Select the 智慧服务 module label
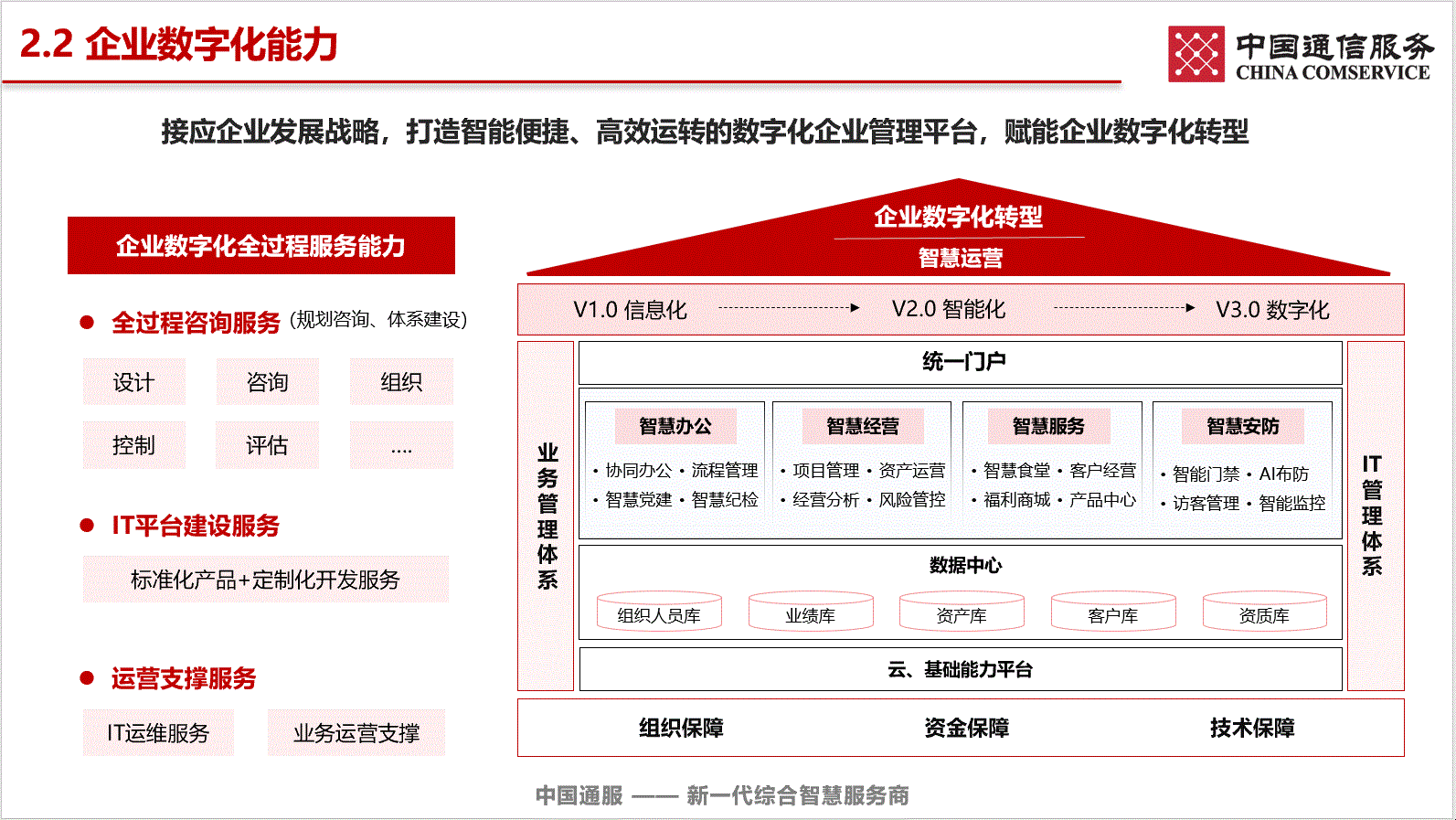 1048,426
